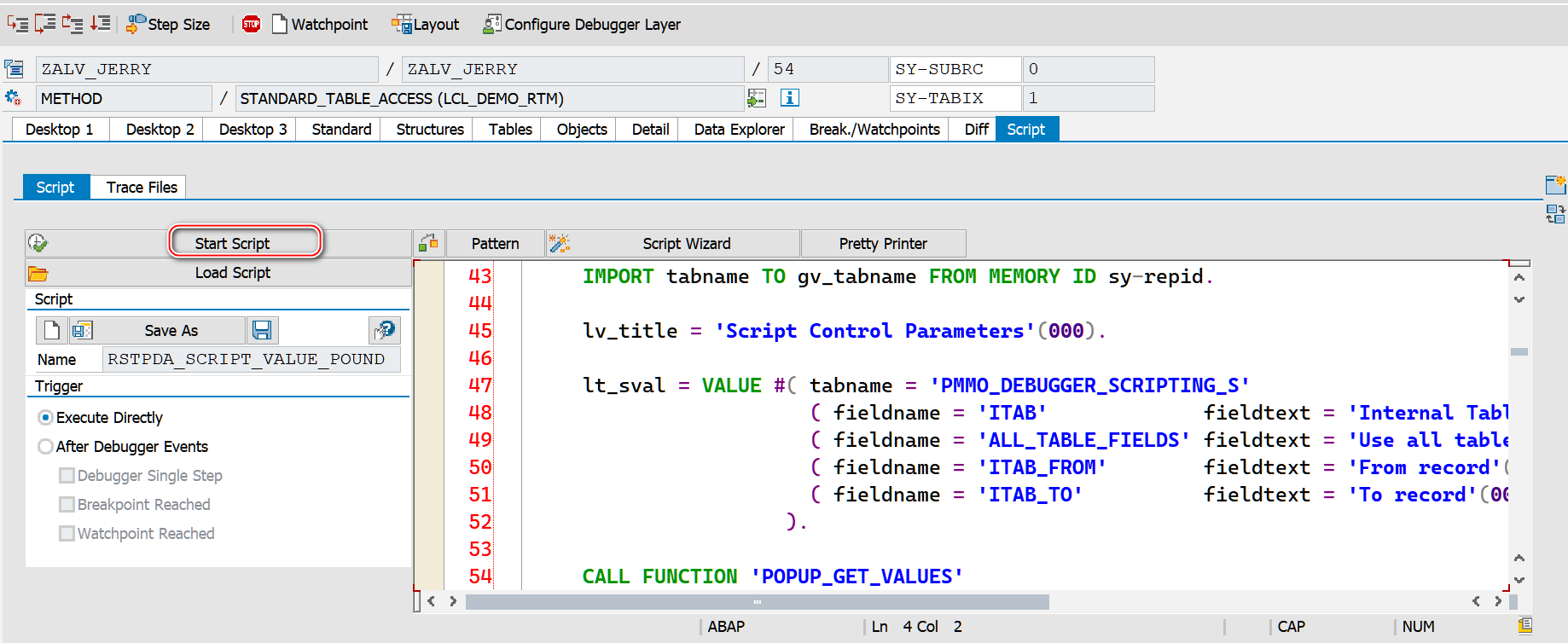Open the Detail tab
The image size is (1568, 643).
pyautogui.click(x=651, y=129)
